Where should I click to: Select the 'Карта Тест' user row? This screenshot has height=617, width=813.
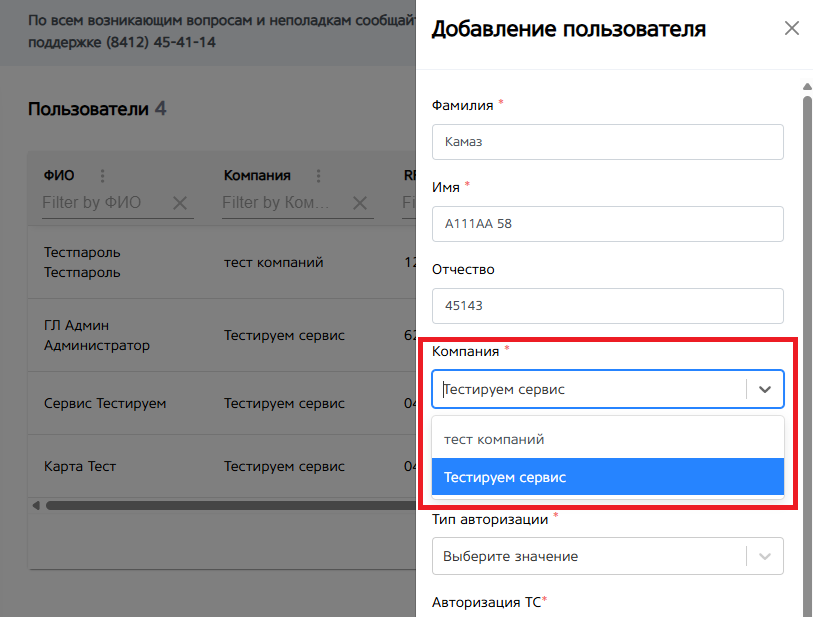[x=222, y=466]
